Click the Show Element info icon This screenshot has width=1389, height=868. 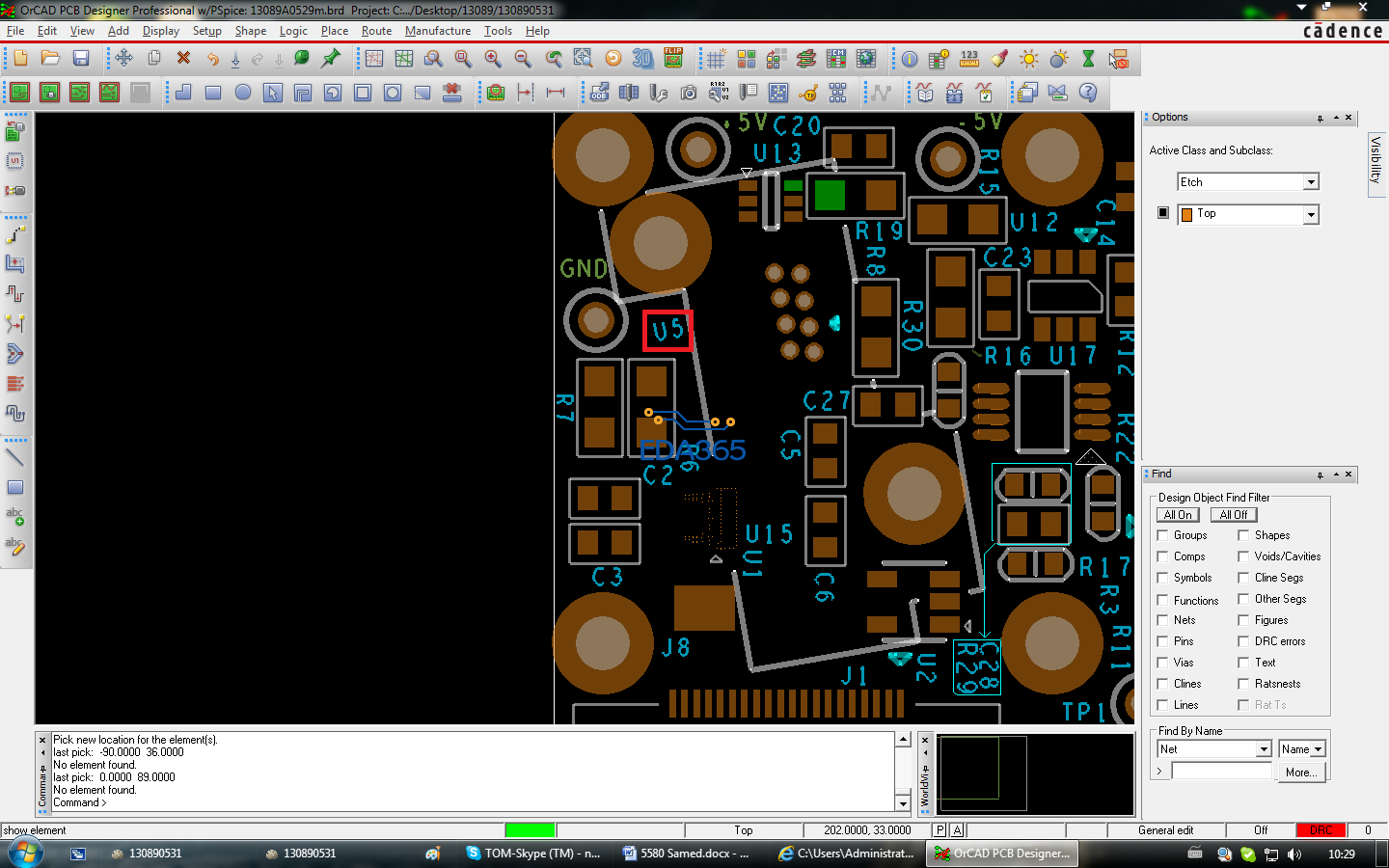(910, 59)
